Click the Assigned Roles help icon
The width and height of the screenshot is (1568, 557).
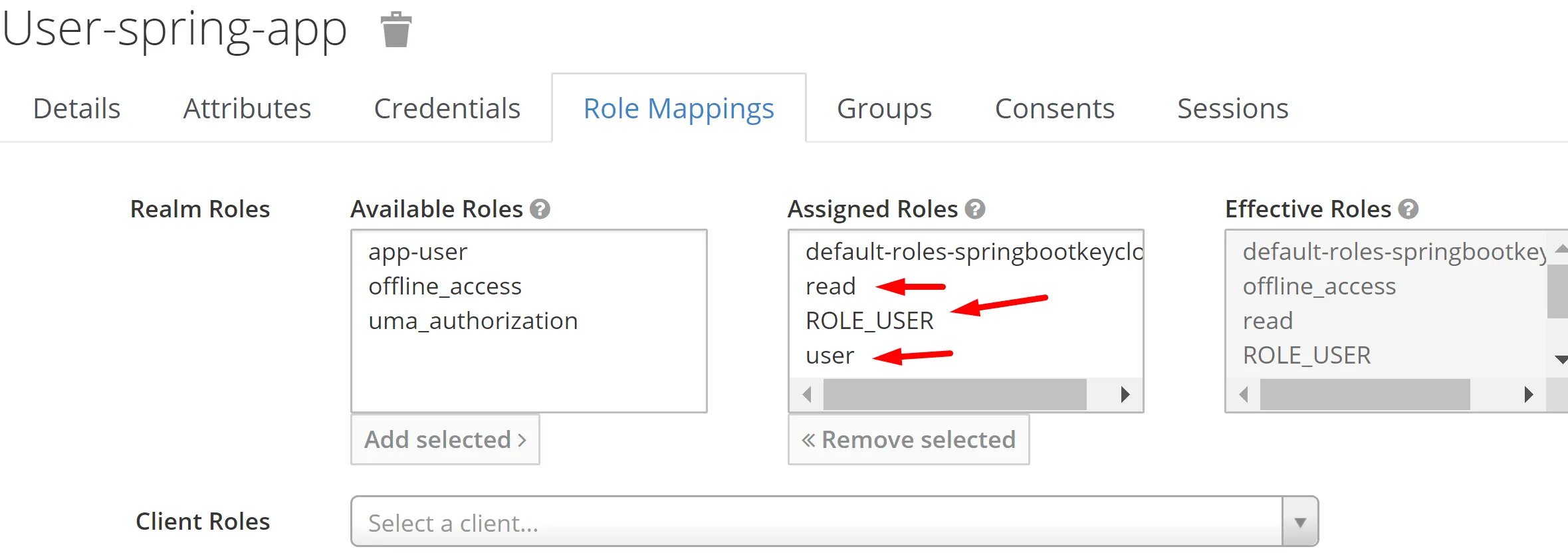pyautogui.click(x=974, y=209)
